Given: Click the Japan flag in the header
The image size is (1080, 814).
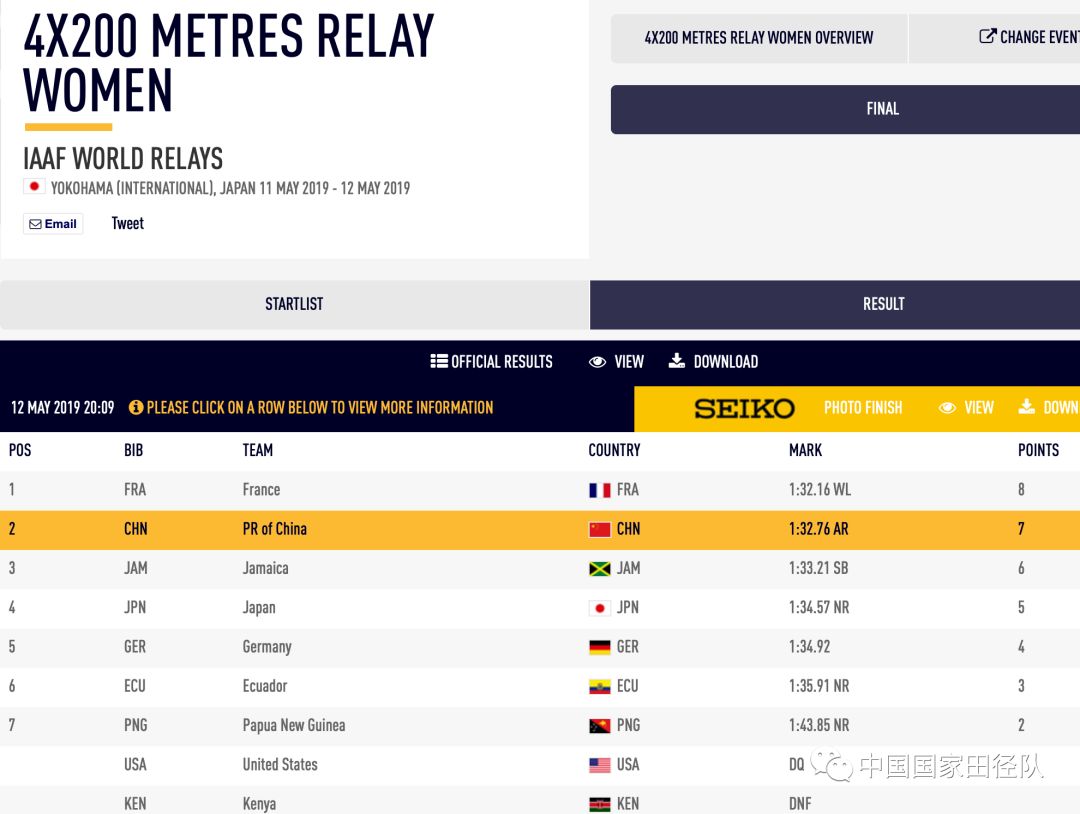Looking at the screenshot, I should click(x=34, y=187).
